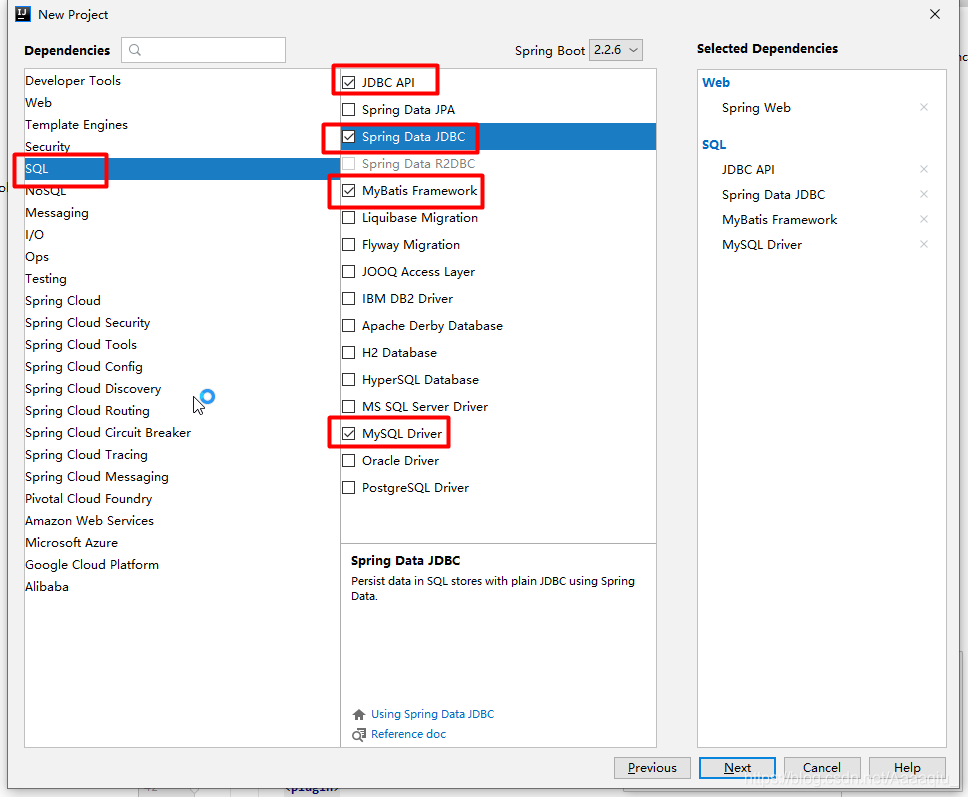The width and height of the screenshot is (968, 797).
Task: Click the Cancel button
Action: click(x=822, y=768)
